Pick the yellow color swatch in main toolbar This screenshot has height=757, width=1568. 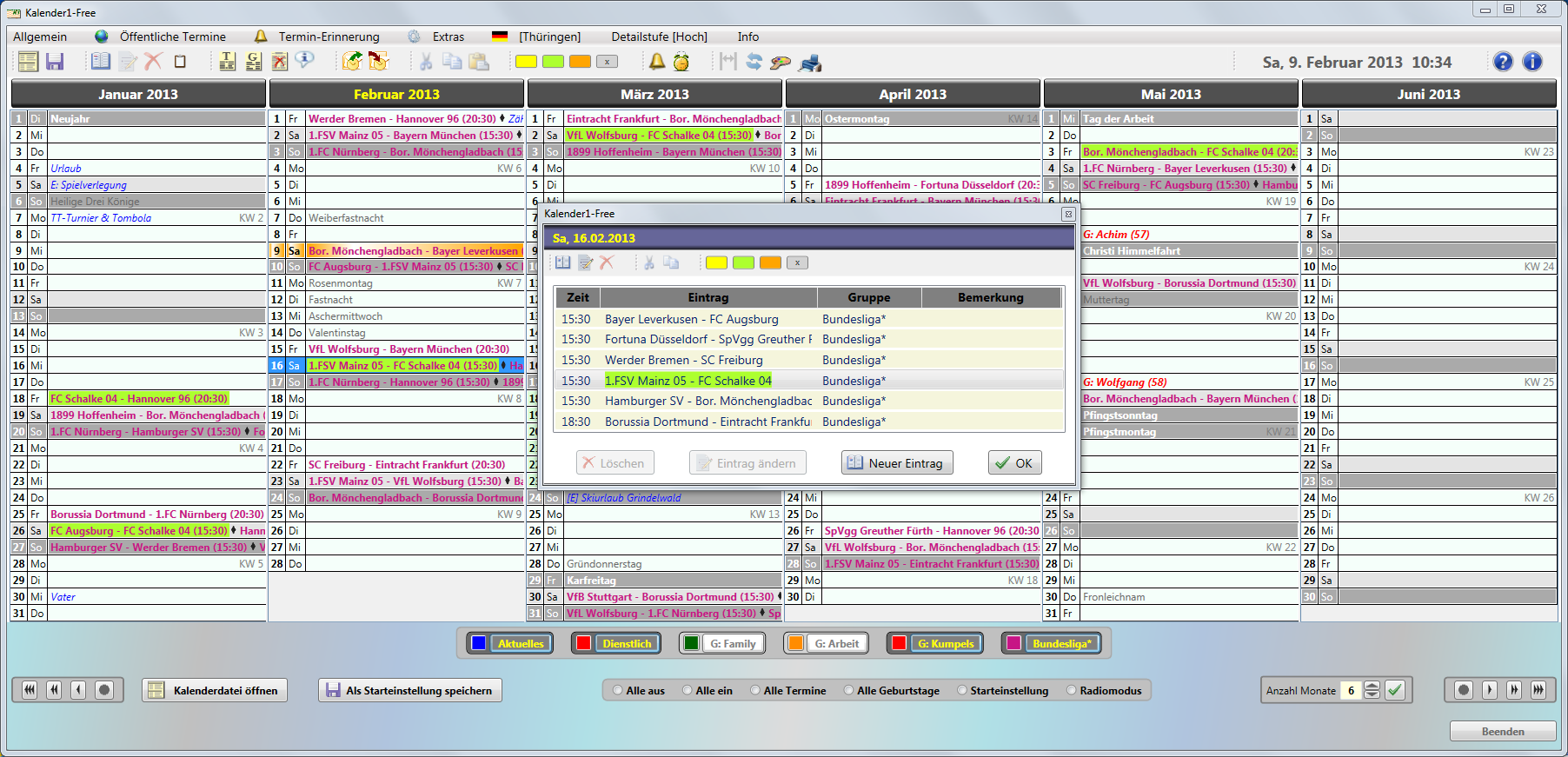pos(526,62)
